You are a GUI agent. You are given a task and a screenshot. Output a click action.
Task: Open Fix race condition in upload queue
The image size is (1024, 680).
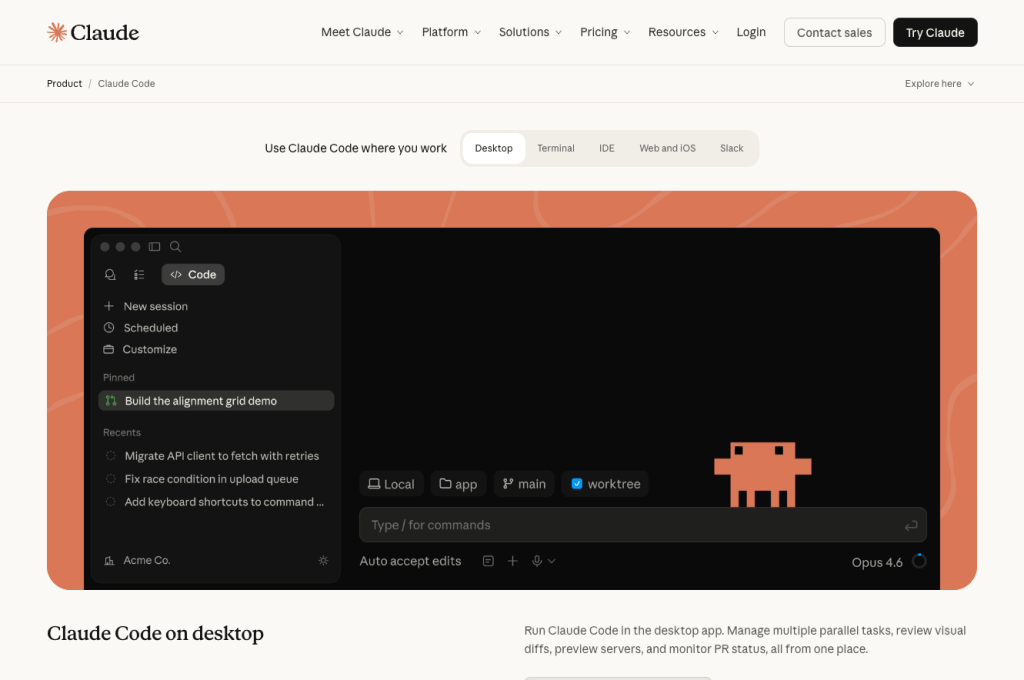point(212,479)
